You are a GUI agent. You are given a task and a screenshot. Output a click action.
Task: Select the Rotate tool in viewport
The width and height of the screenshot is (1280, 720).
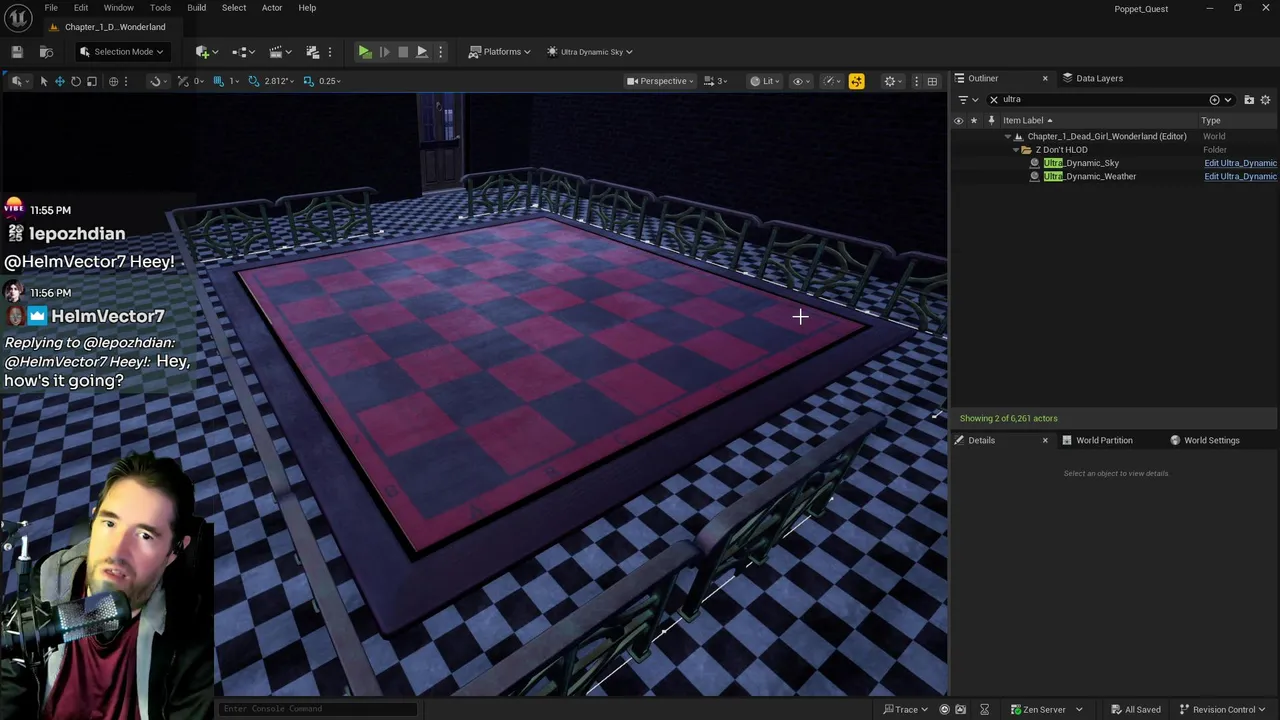[x=76, y=81]
